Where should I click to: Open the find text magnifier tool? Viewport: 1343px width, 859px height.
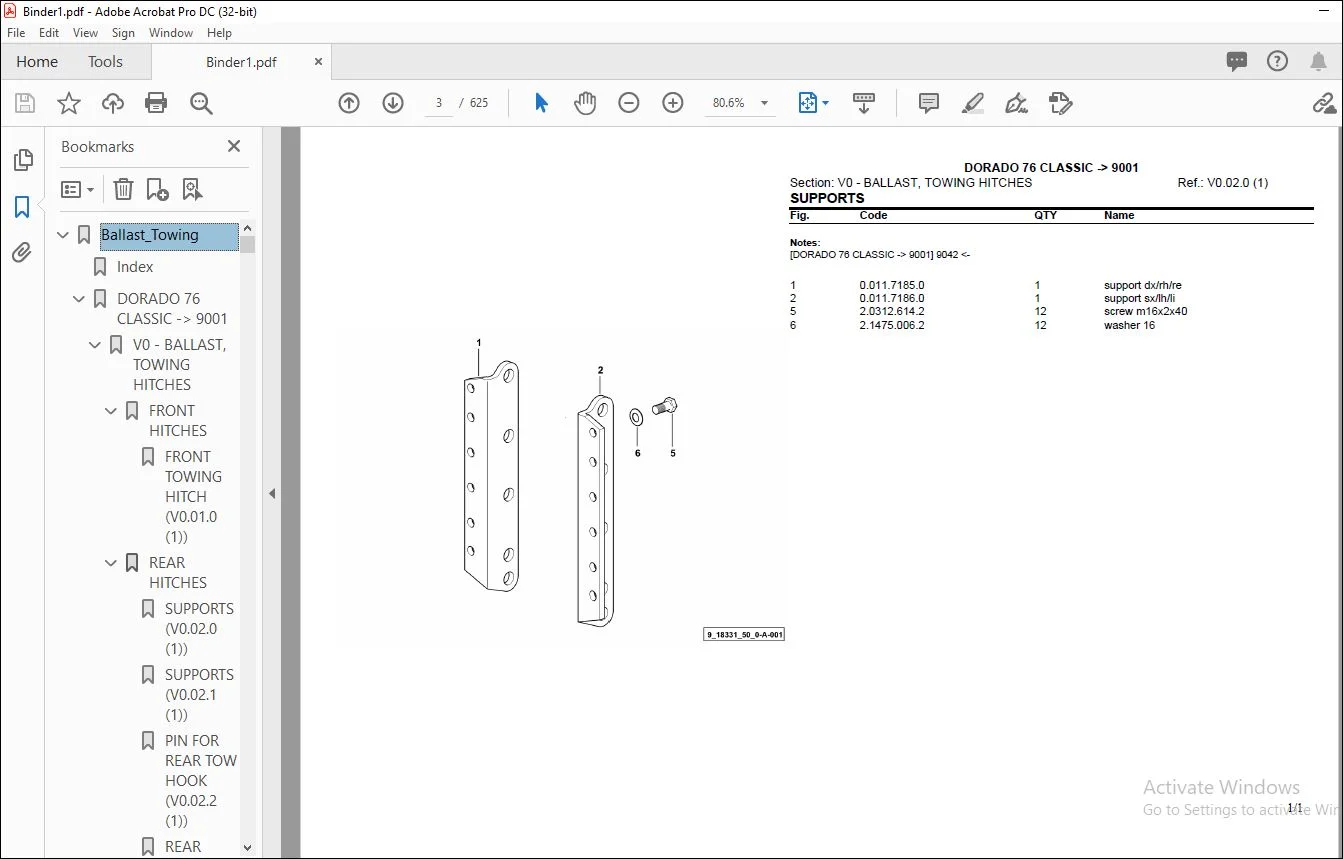click(201, 103)
